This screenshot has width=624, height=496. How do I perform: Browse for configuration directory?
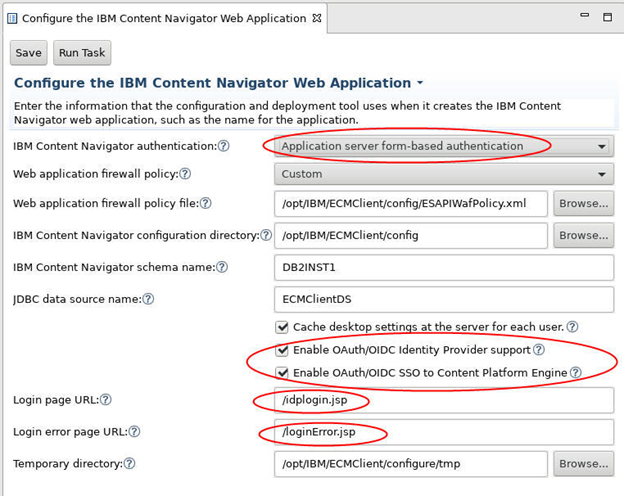tap(583, 235)
